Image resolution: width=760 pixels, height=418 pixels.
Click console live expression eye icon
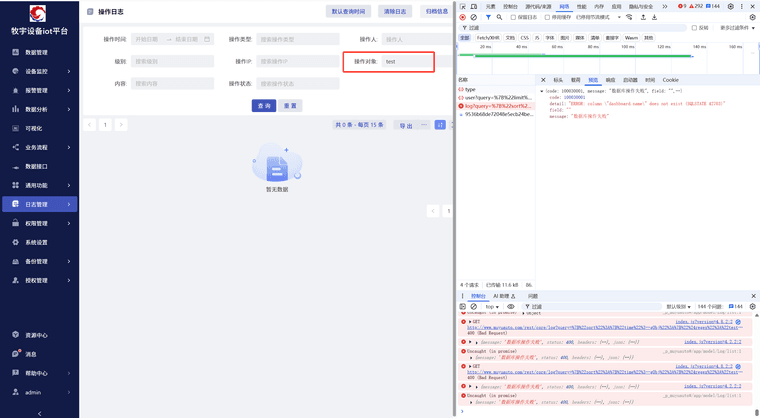pyautogui.click(x=510, y=306)
